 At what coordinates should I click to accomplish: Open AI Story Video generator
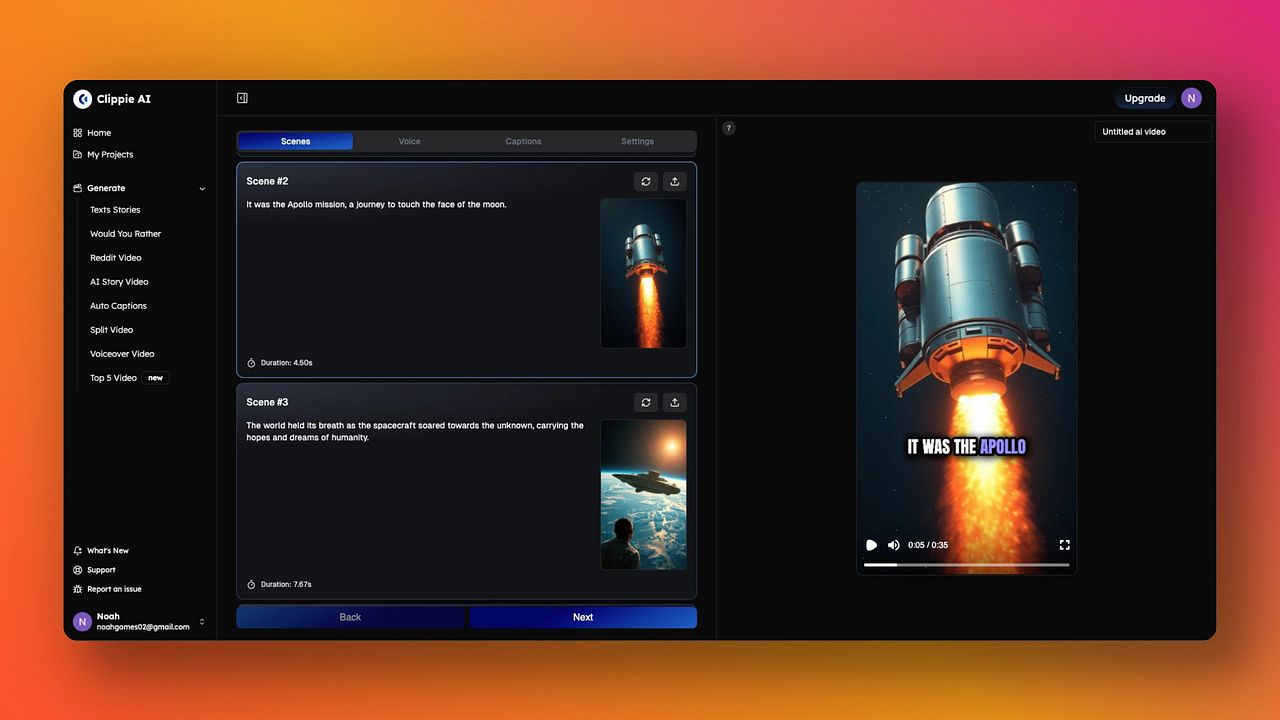pos(119,282)
